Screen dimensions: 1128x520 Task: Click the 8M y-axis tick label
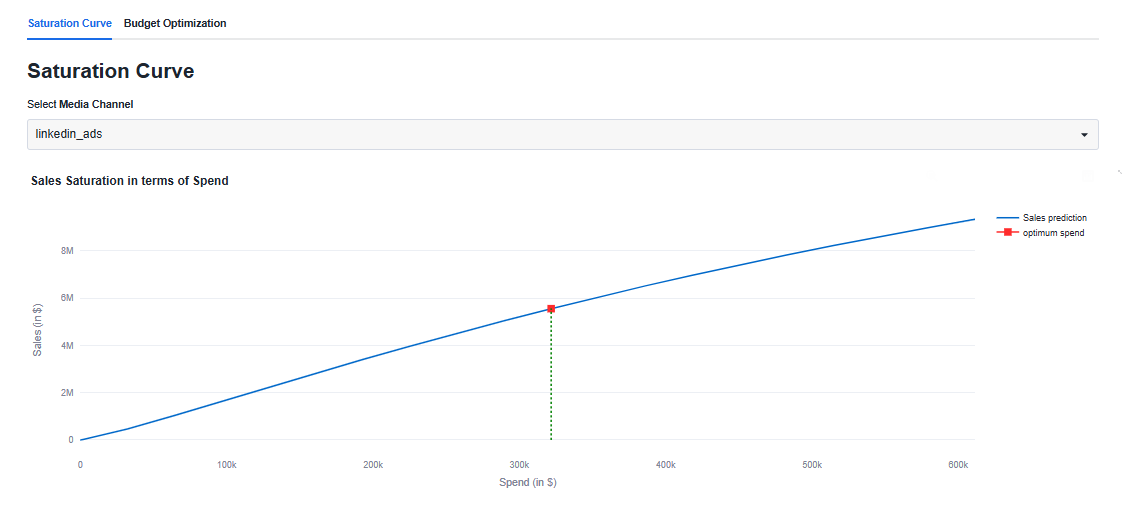pos(68,251)
